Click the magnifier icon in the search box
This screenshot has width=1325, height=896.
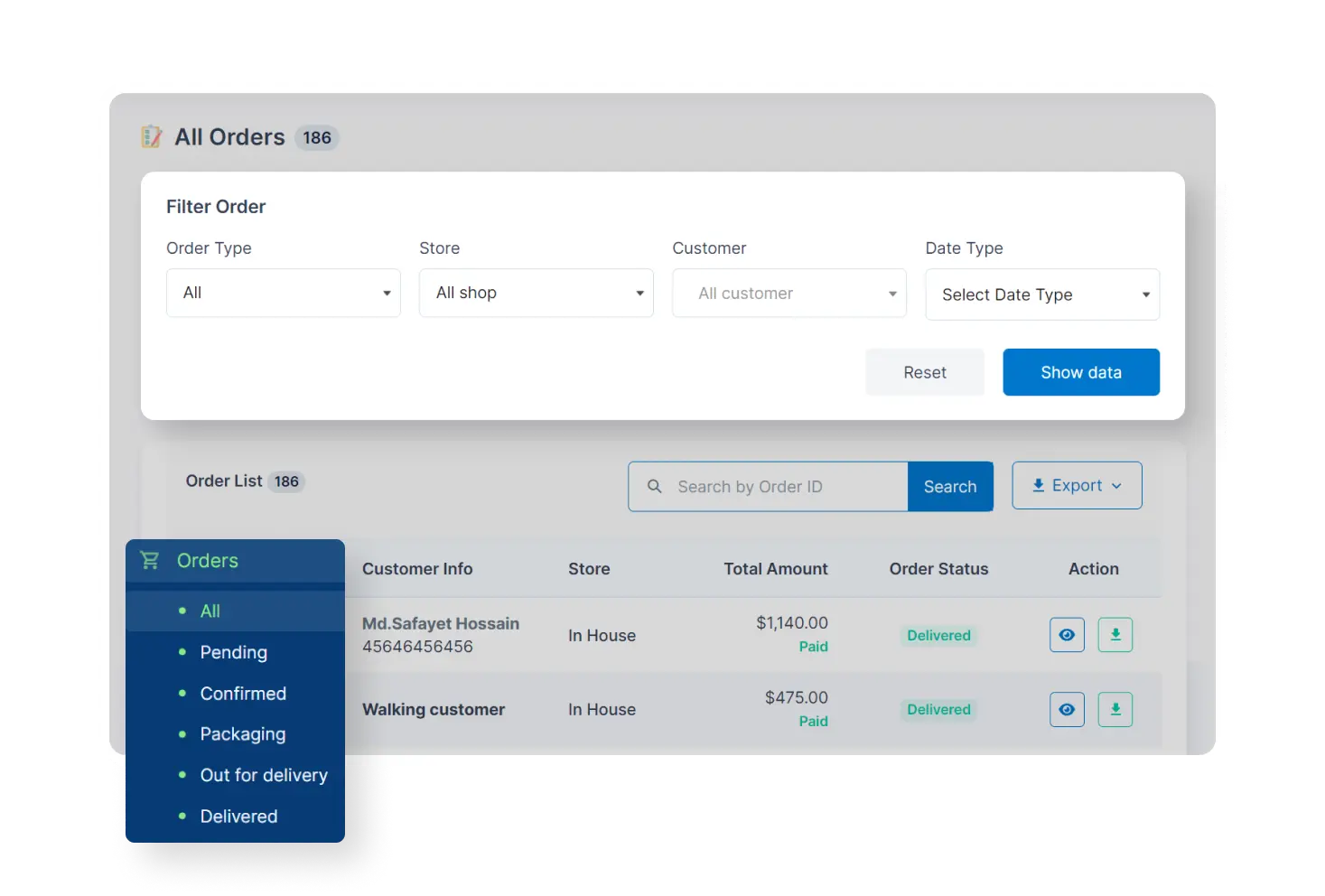click(x=654, y=486)
